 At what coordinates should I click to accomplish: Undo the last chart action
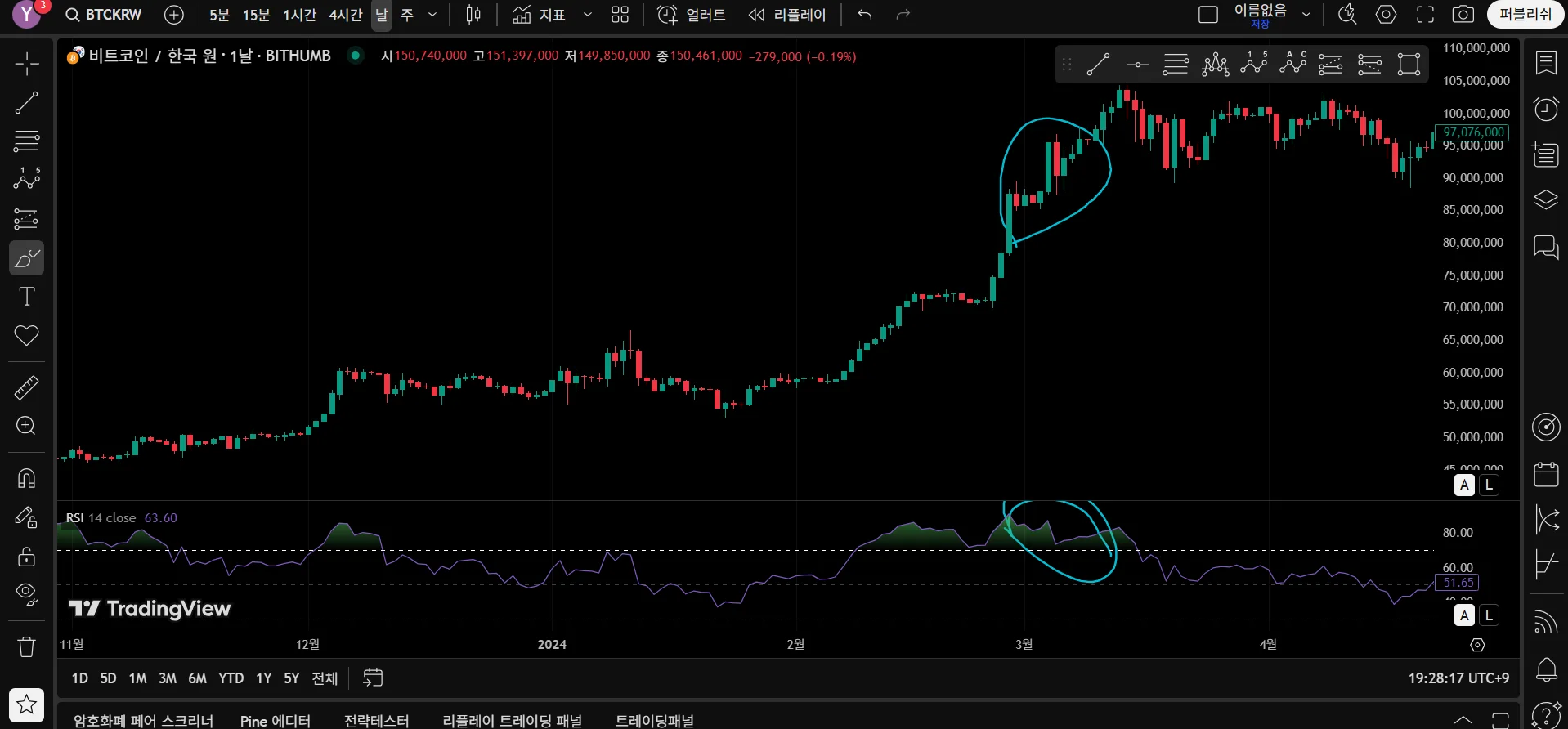pos(865,15)
